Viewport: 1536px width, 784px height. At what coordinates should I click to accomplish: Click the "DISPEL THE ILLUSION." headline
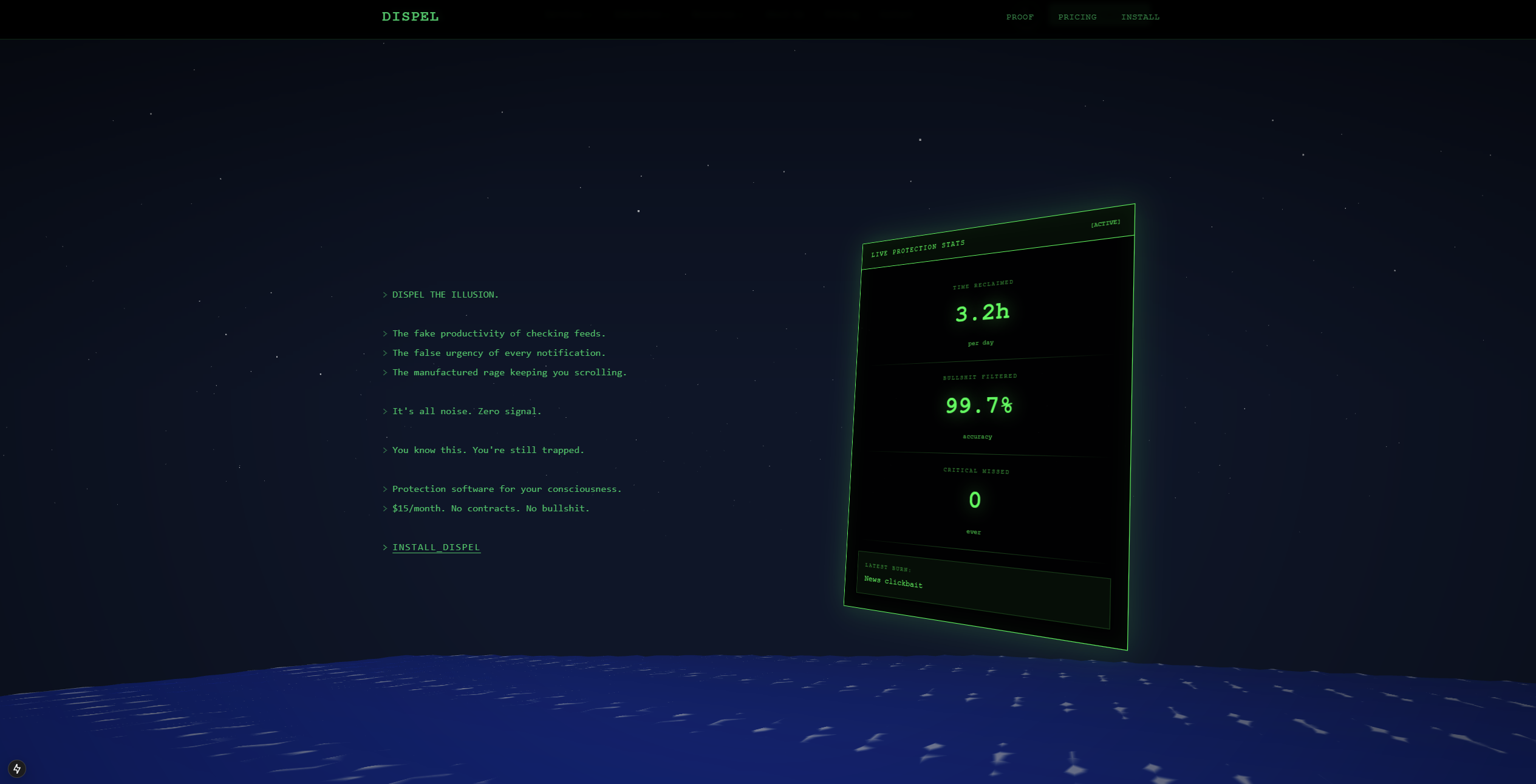(x=445, y=295)
